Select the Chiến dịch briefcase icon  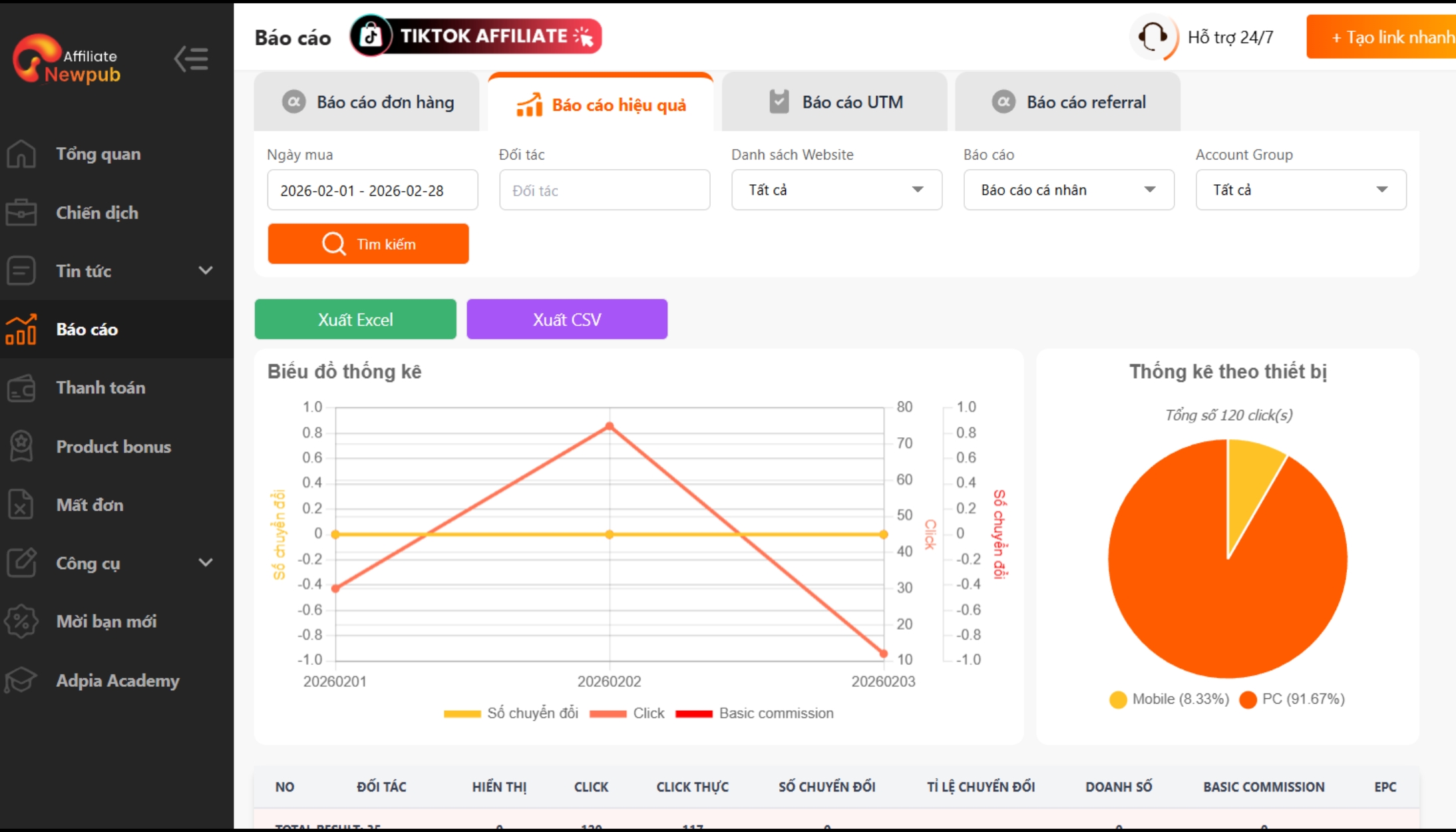(x=22, y=212)
